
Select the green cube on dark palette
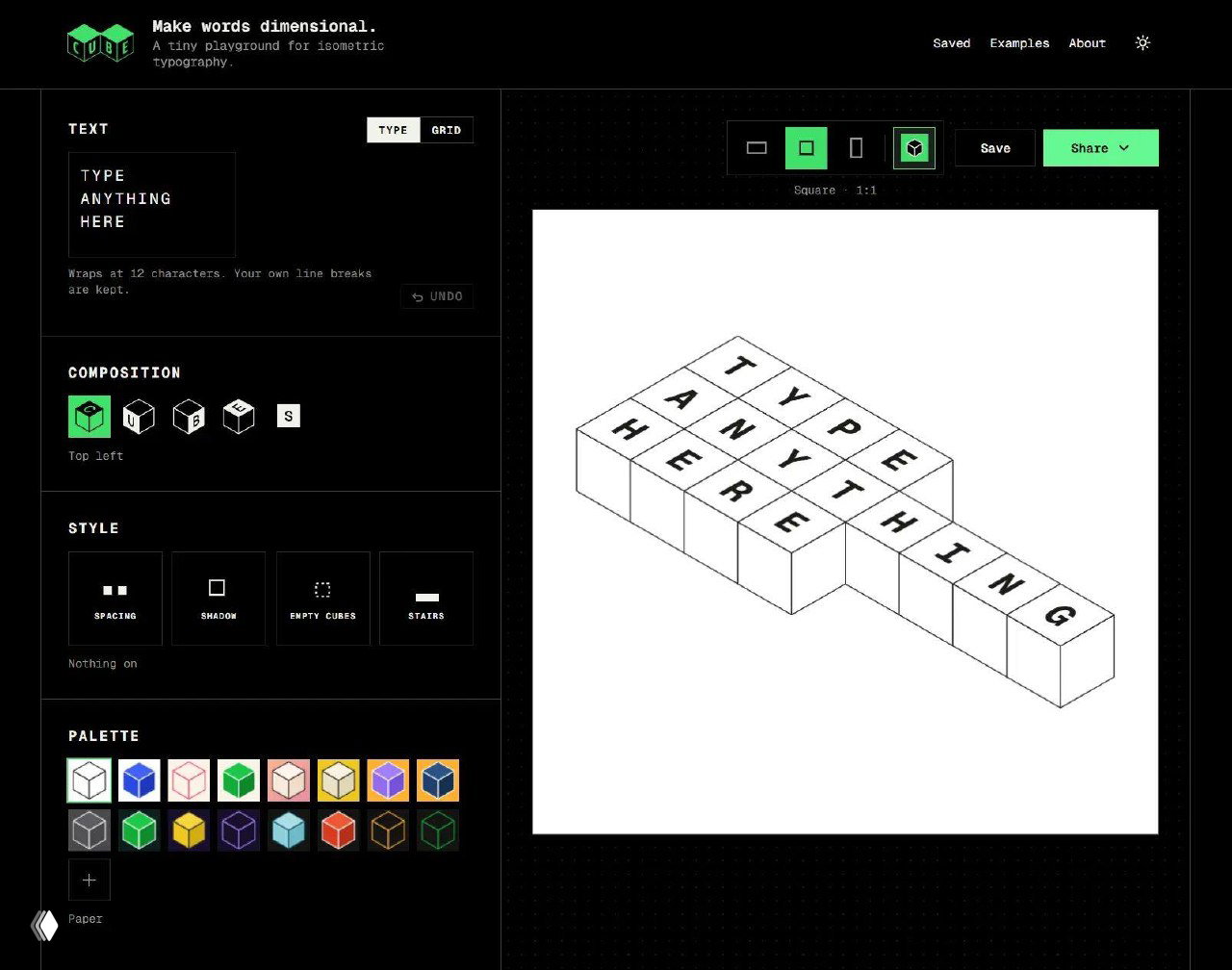pos(140,830)
